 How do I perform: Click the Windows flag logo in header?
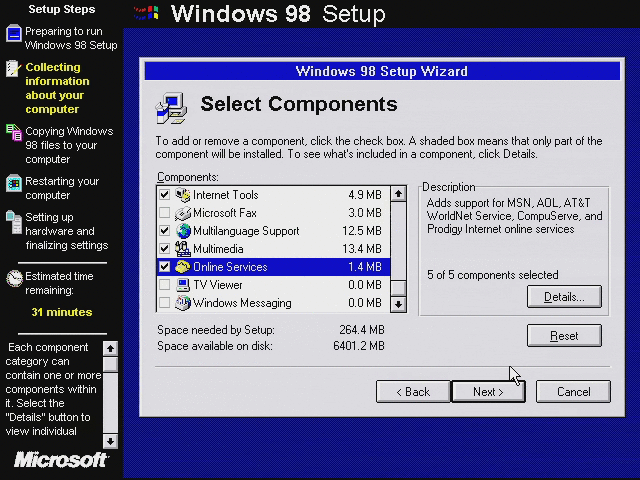(147, 13)
